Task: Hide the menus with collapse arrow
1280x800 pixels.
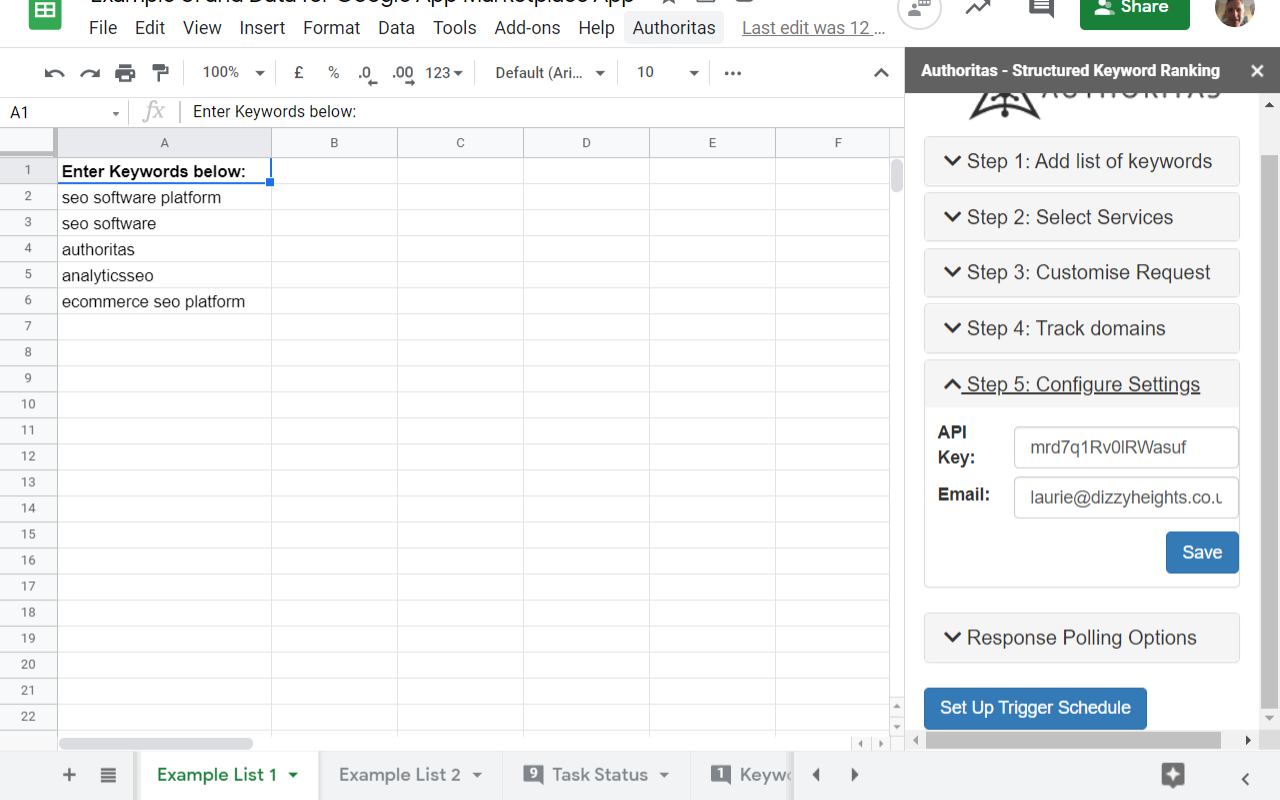Action: tap(881, 73)
